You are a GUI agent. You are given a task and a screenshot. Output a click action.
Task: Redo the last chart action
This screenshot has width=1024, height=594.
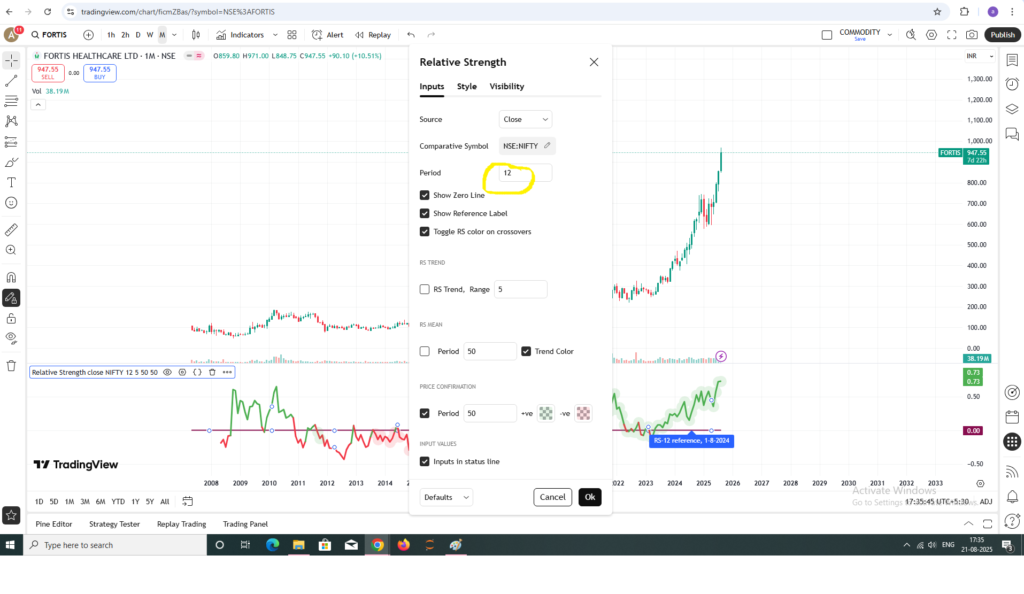(431, 35)
